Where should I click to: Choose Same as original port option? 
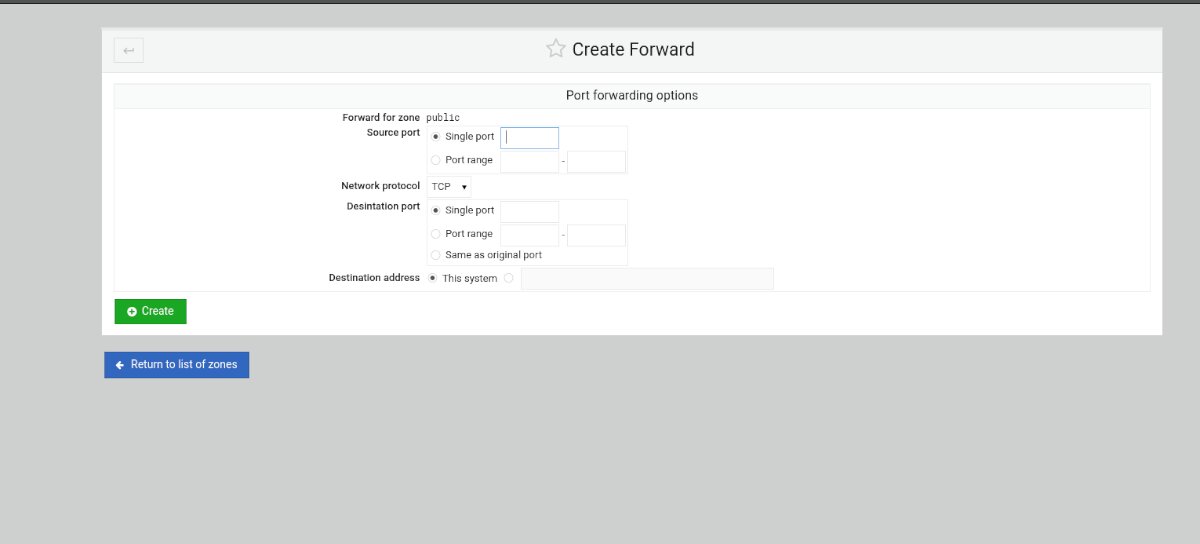[435, 255]
